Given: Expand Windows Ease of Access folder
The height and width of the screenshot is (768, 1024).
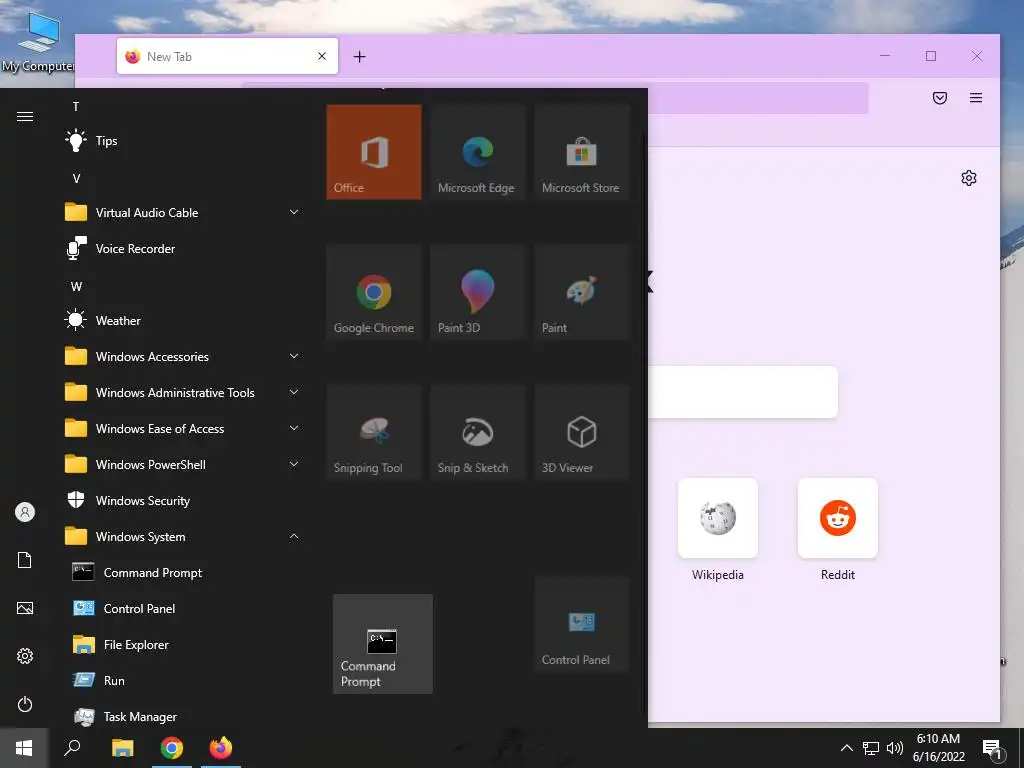Looking at the screenshot, I should (183, 428).
